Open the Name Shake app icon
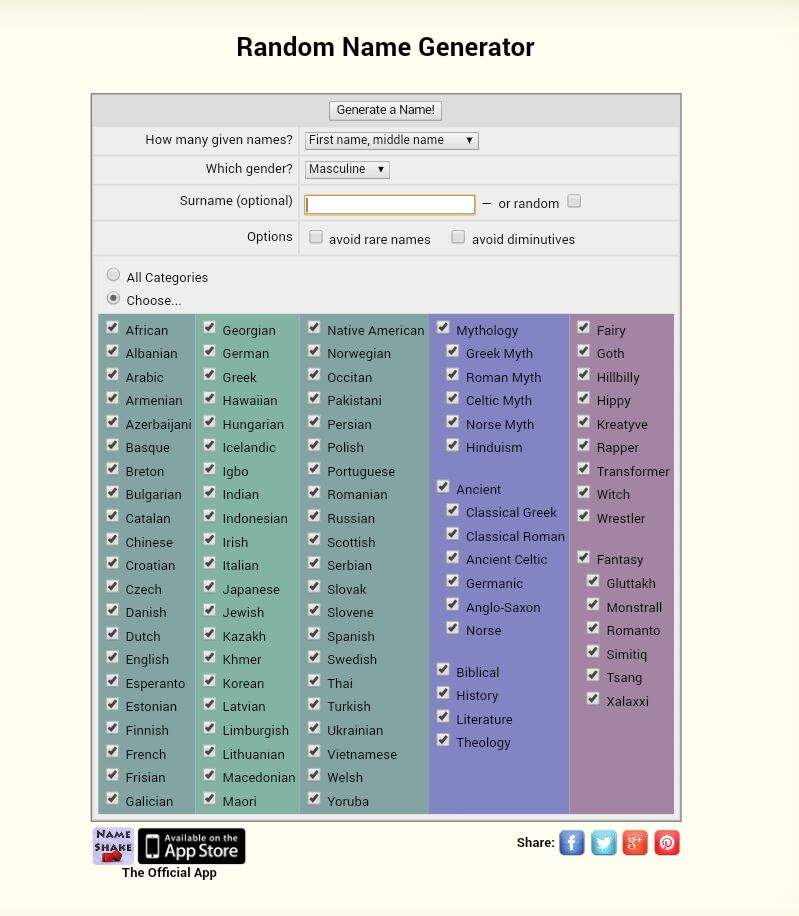The height and width of the screenshot is (916, 799). [x=113, y=846]
